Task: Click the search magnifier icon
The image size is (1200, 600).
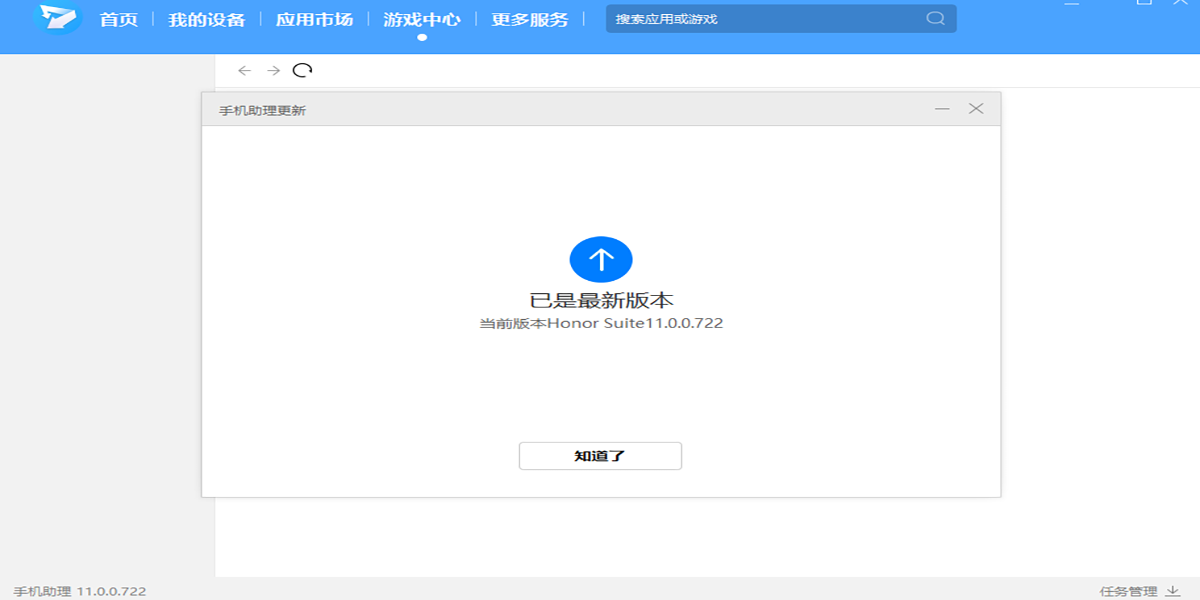Action: click(x=935, y=18)
